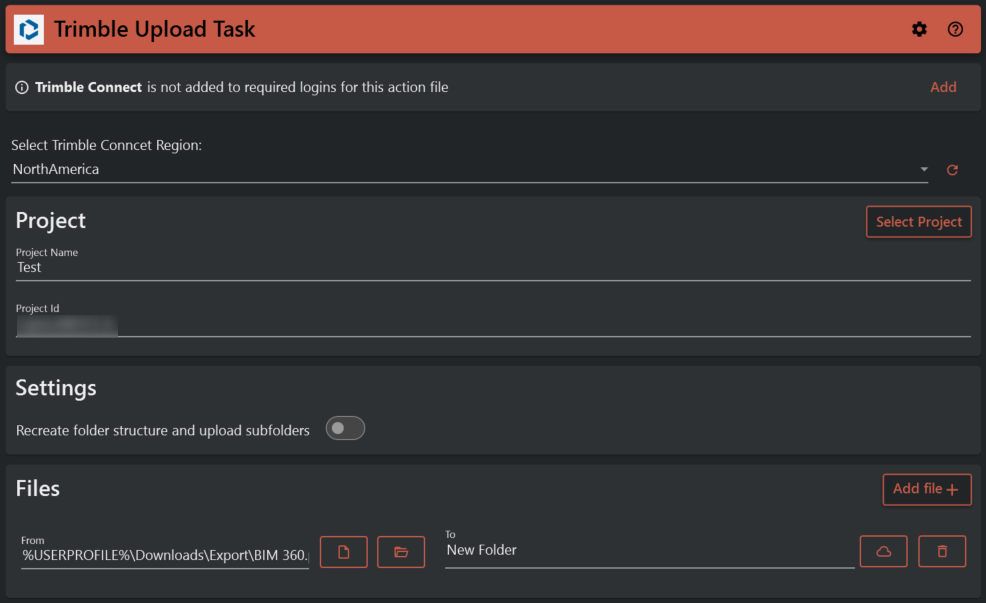The height and width of the screenshot is (603, 986).
Task: Open settings with the gear icon
Action: coord(919,30)
